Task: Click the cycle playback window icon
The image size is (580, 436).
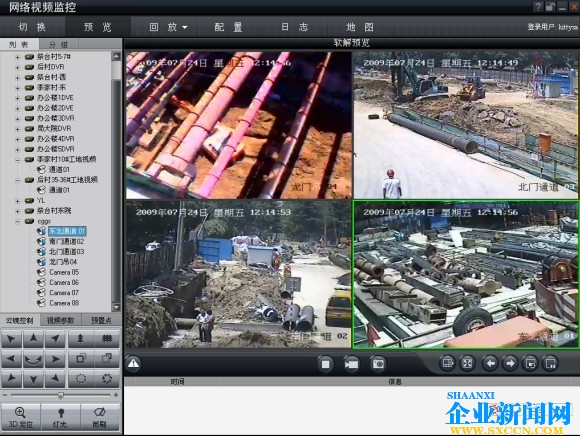Action: [x=530, y=364]
